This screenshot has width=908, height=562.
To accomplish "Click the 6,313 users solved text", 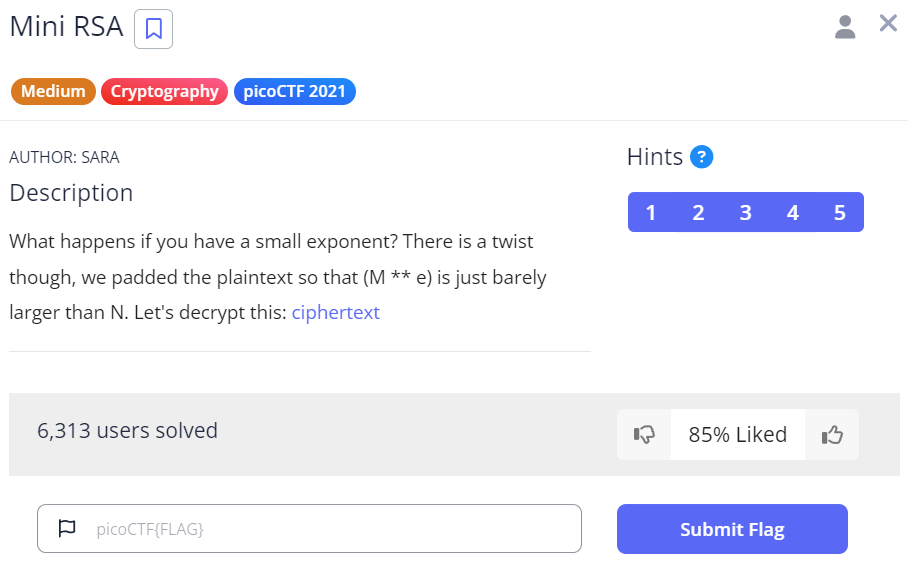I will tap(127, 431).
